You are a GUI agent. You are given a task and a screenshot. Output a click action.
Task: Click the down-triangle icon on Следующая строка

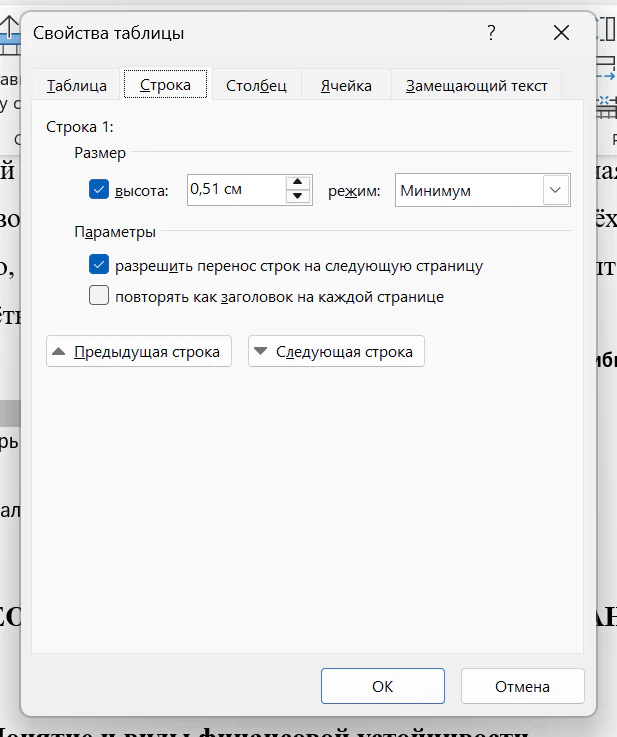pyautogui.click(x=260, y=351)
